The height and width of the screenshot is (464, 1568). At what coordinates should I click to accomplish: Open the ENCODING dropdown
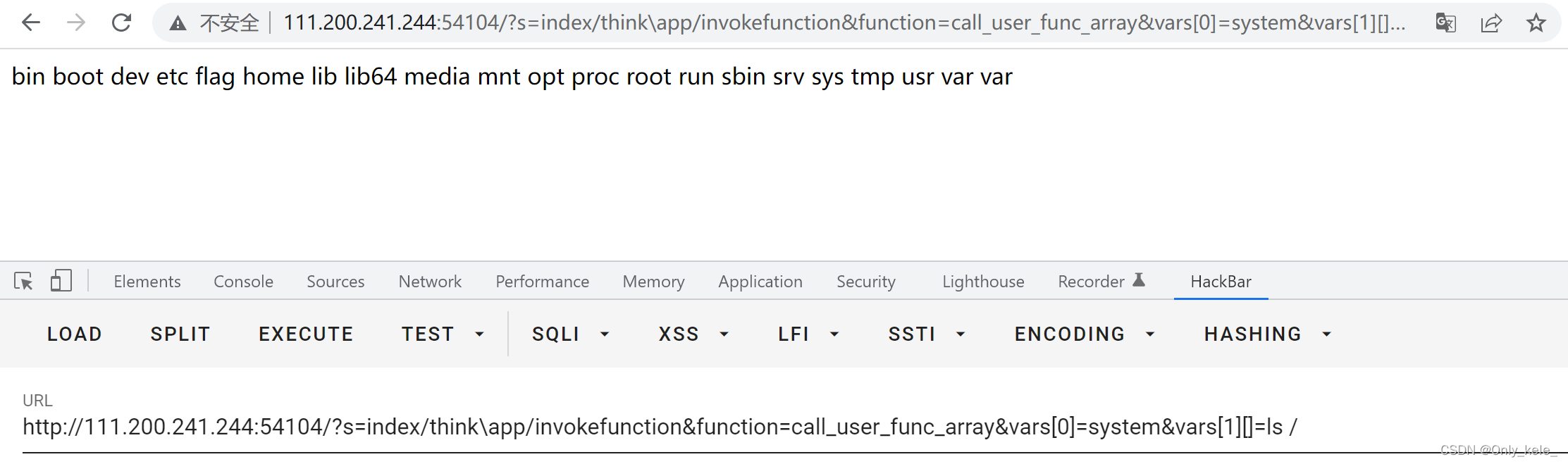tap(1085, 334)
